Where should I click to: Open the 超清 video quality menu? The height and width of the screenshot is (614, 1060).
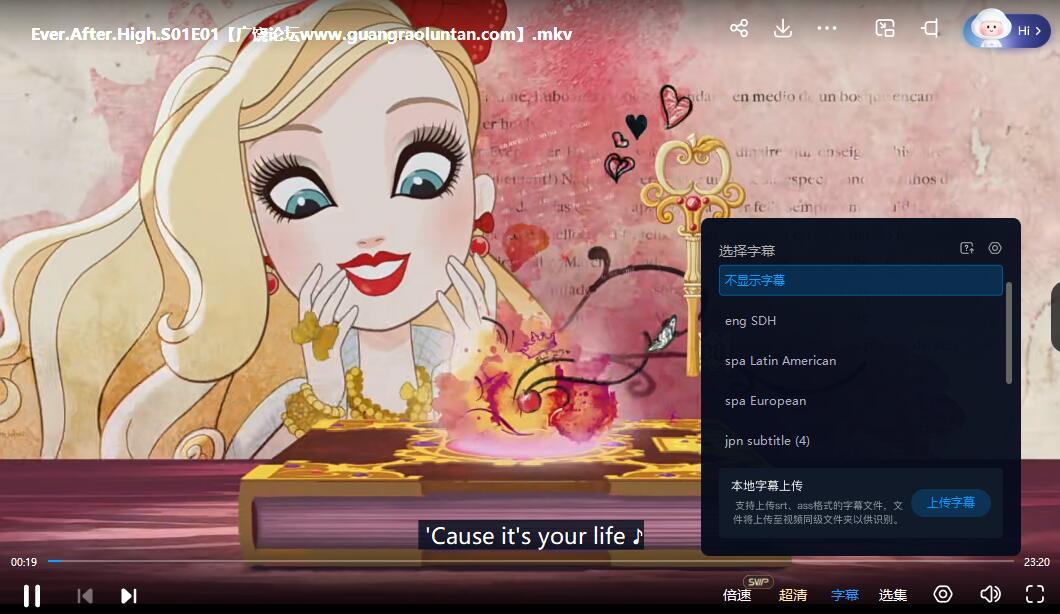(793, 595)
